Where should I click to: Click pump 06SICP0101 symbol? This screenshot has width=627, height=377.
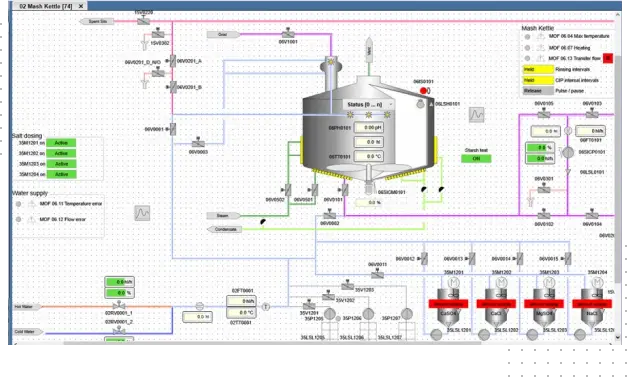click(x=567, y=152)
